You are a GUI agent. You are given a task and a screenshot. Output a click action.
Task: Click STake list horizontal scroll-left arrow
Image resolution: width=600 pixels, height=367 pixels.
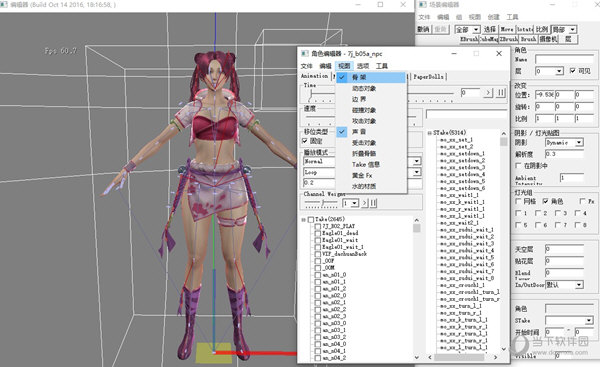pos(430,357)
